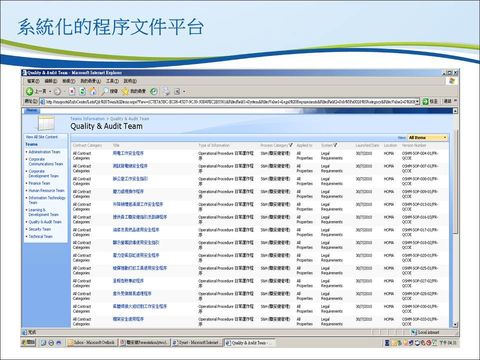Click the Forward navigation arrow button
Screen dimensions: 480x360
[x=57, y=91]
